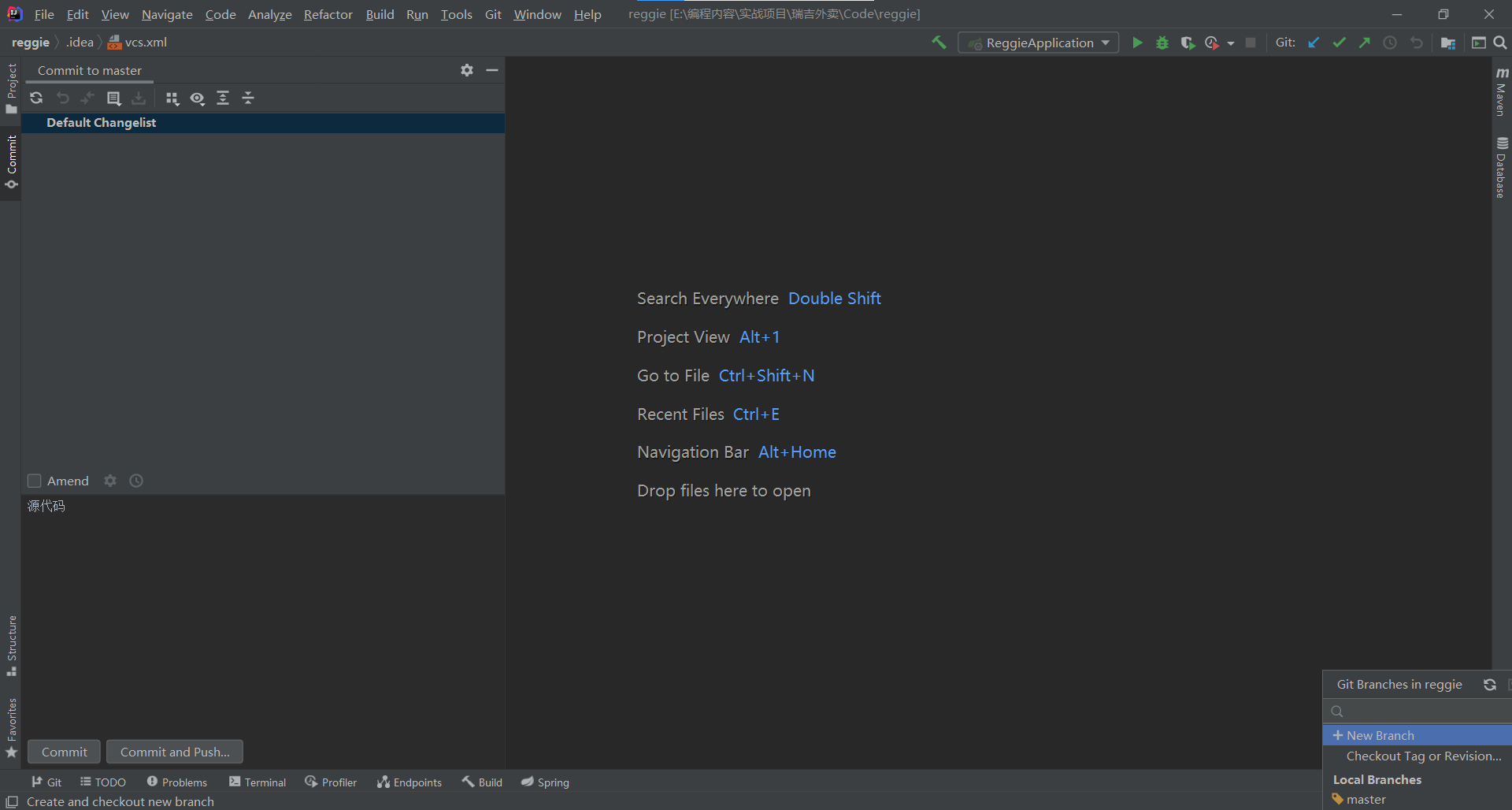The image size is (1512, 810).
Task: Open commit options gear next to Amend
Action: (110, 481)
